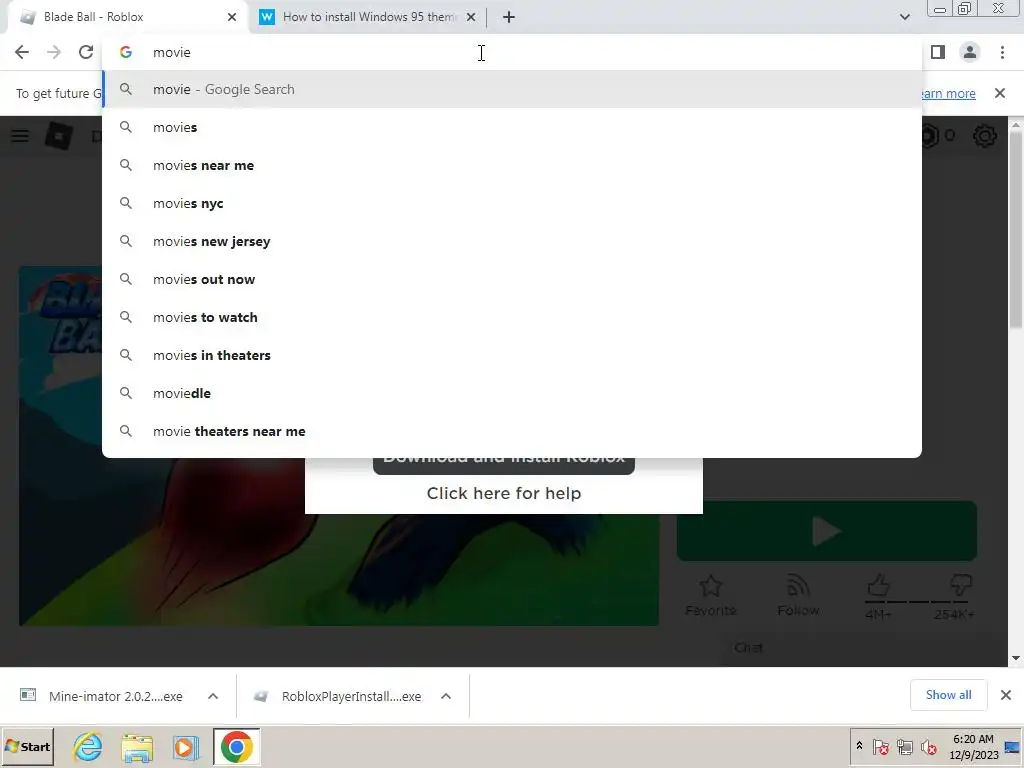Open Roblox settings gear
The image size is (1024, 768).
pyautogui.click(x=984, y=136)
